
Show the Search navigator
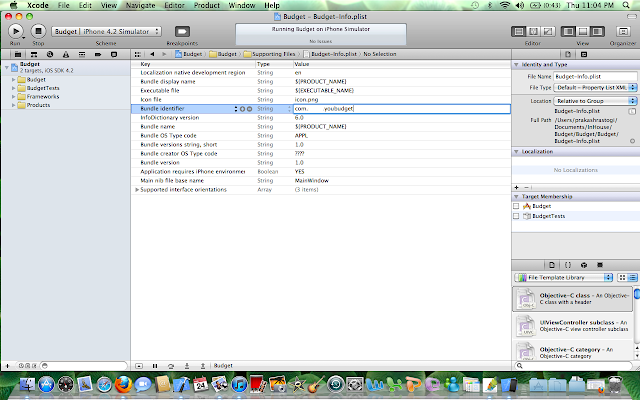point(50,54)
